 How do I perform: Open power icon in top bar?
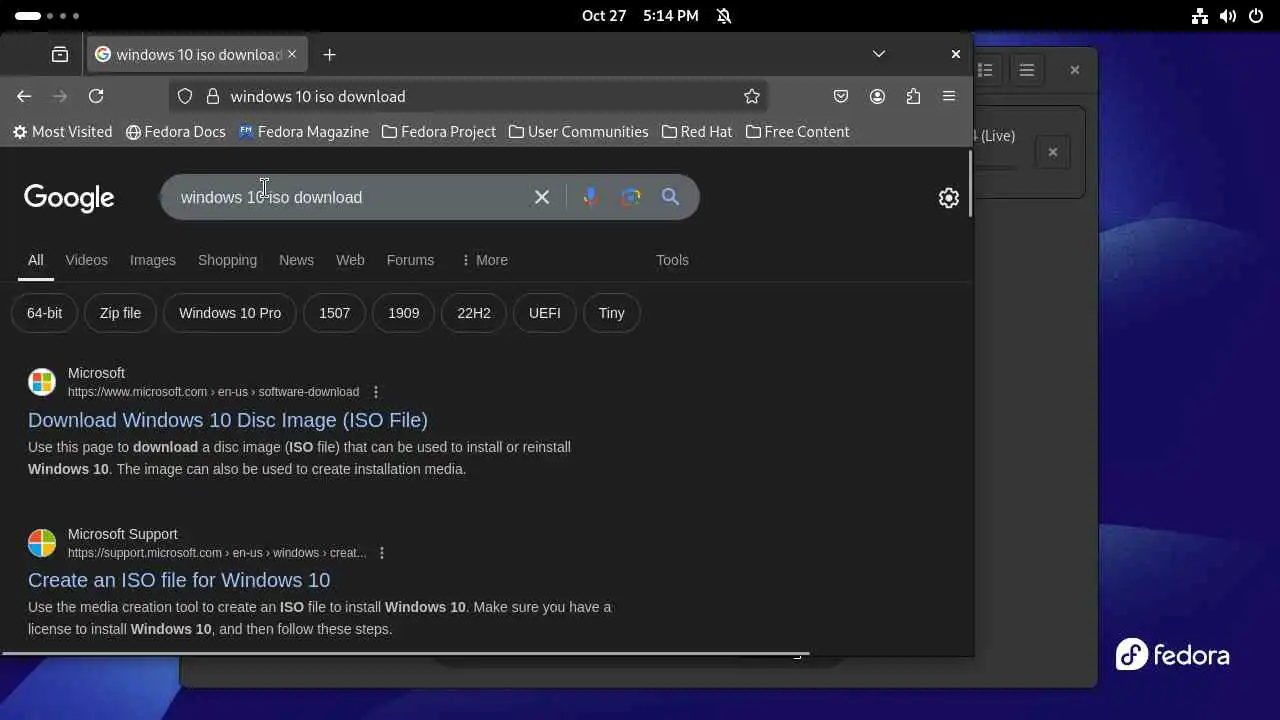[x=1256, y=16]
